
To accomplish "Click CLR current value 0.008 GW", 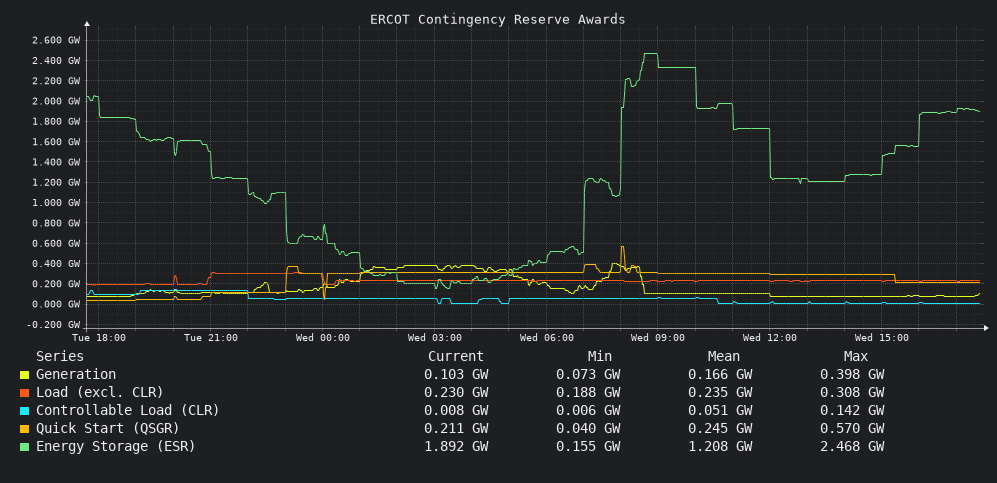I will click(x=457, y=411).
